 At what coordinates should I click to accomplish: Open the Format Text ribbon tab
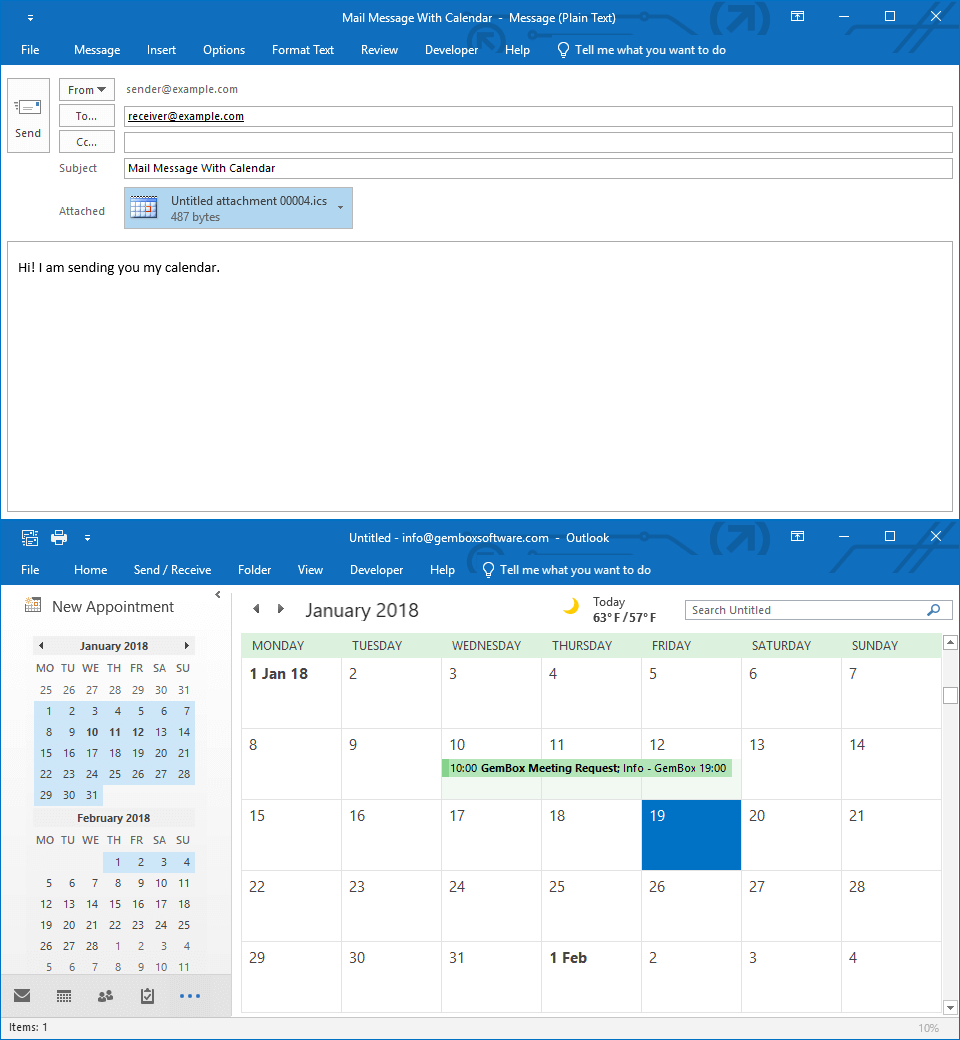click(x=304, y=50)
